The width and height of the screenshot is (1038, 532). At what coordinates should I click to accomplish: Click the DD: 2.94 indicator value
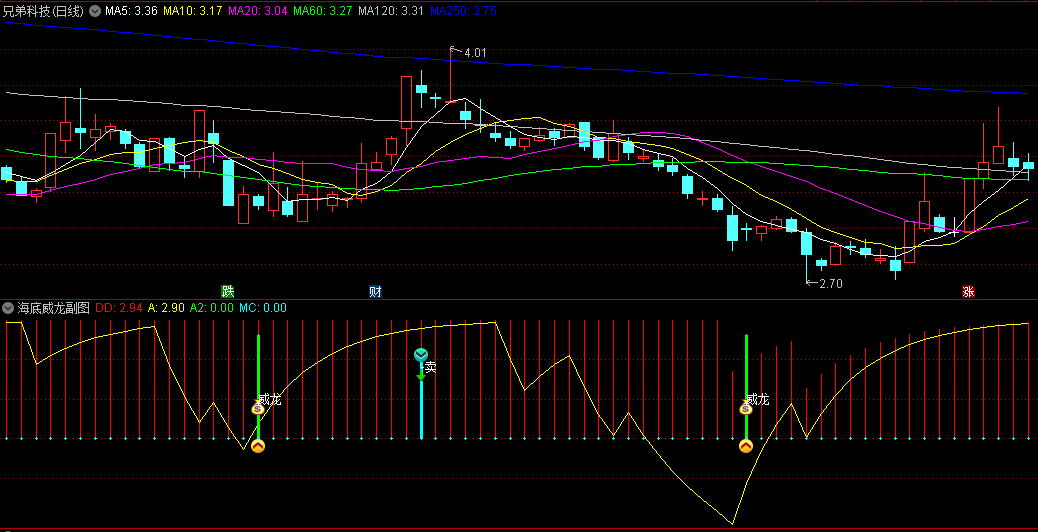(x=119, y=308)
